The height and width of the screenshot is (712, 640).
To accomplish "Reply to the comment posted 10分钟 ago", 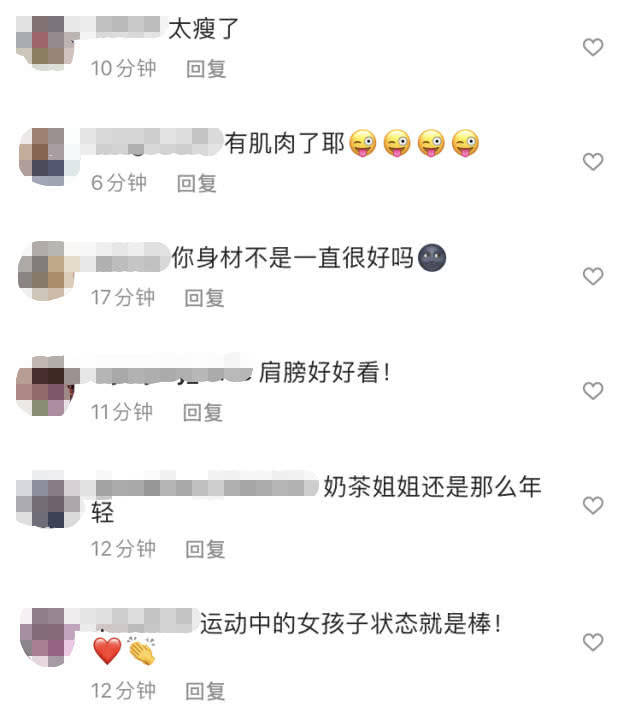I will [206, 69].
